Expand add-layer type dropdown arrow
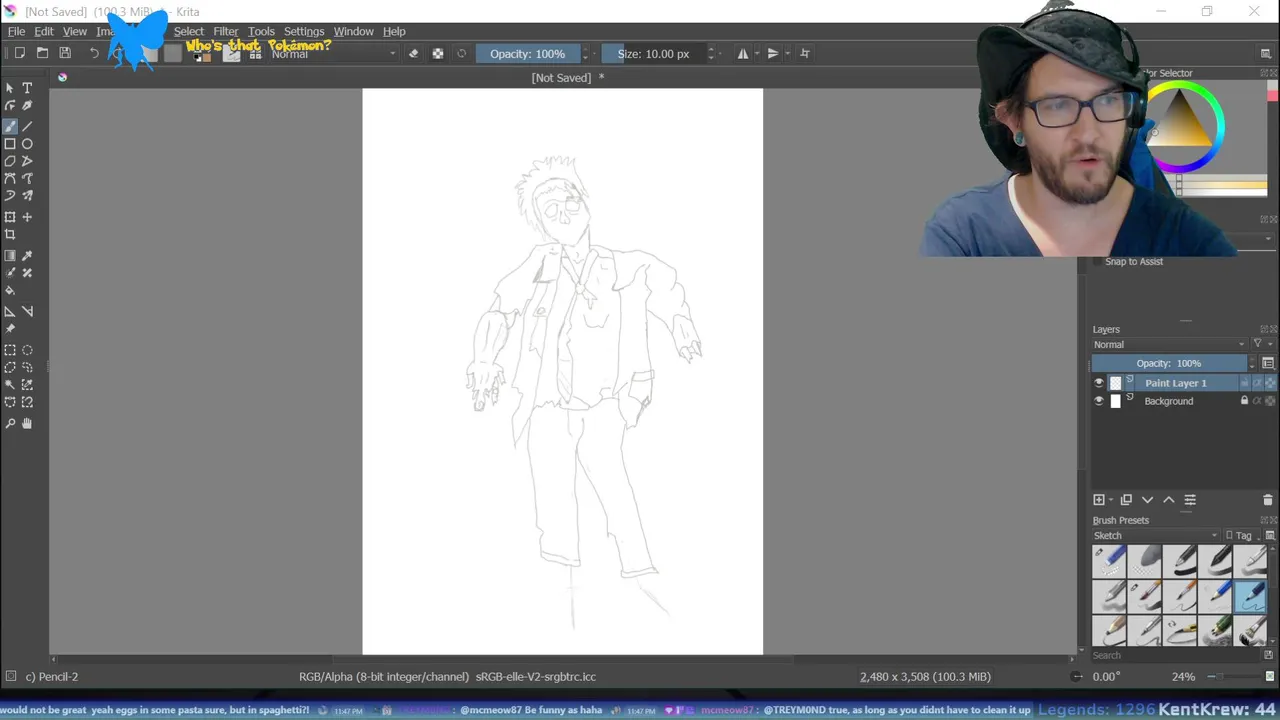 1111,500
